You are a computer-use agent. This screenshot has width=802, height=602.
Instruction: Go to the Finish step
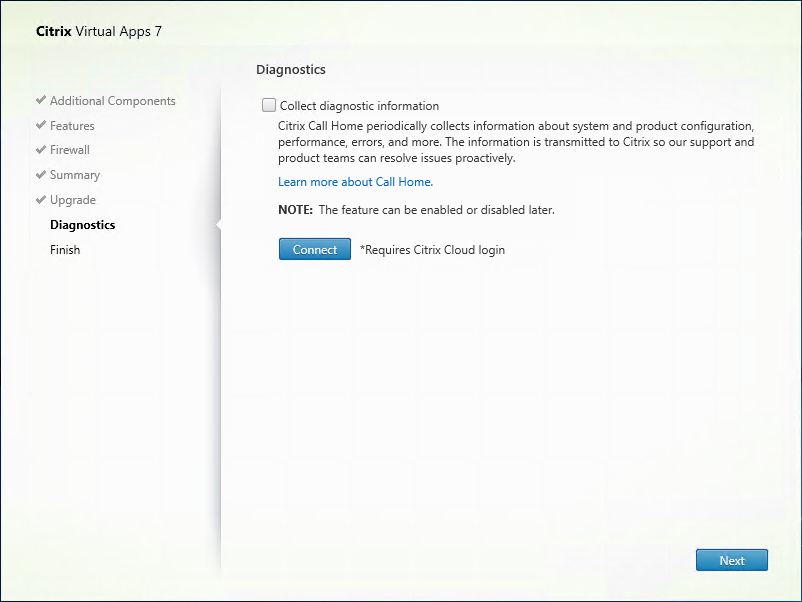(x=65, y=250)
